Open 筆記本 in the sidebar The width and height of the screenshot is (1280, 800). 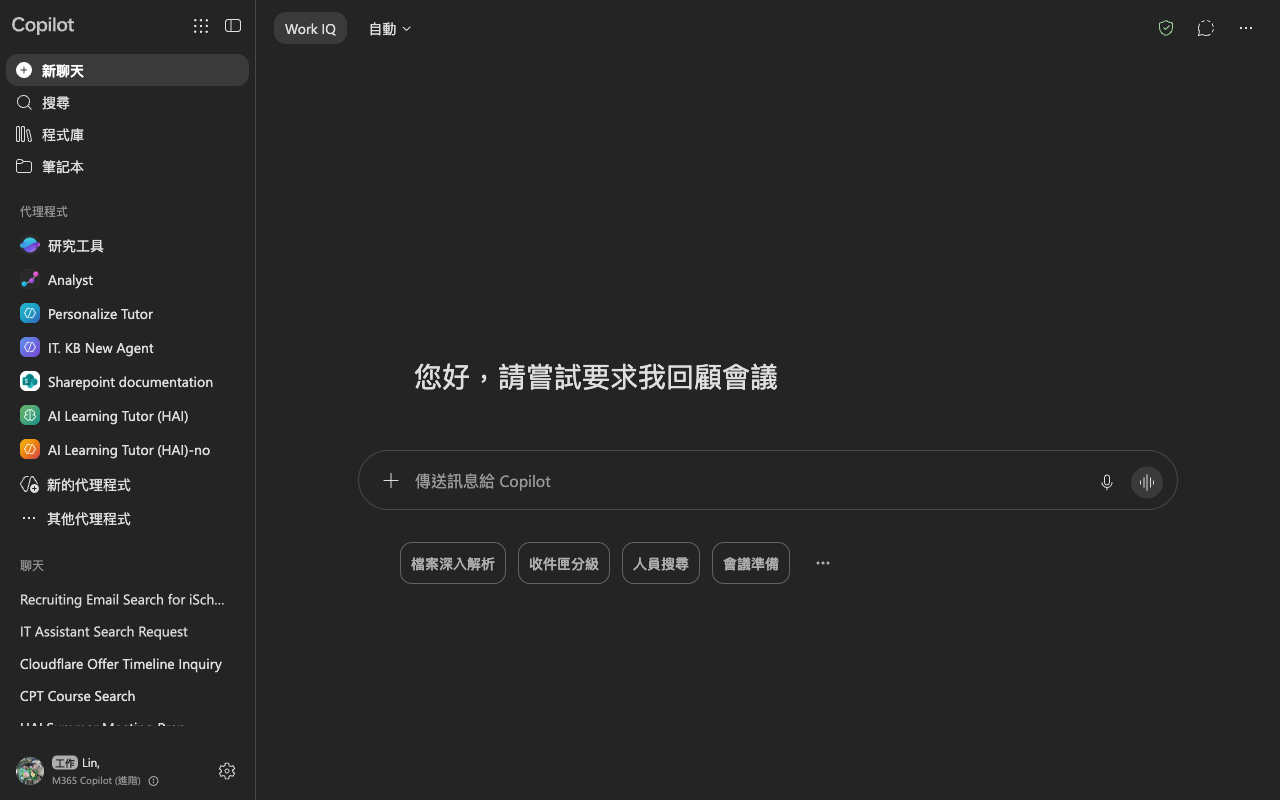point(127,166)
